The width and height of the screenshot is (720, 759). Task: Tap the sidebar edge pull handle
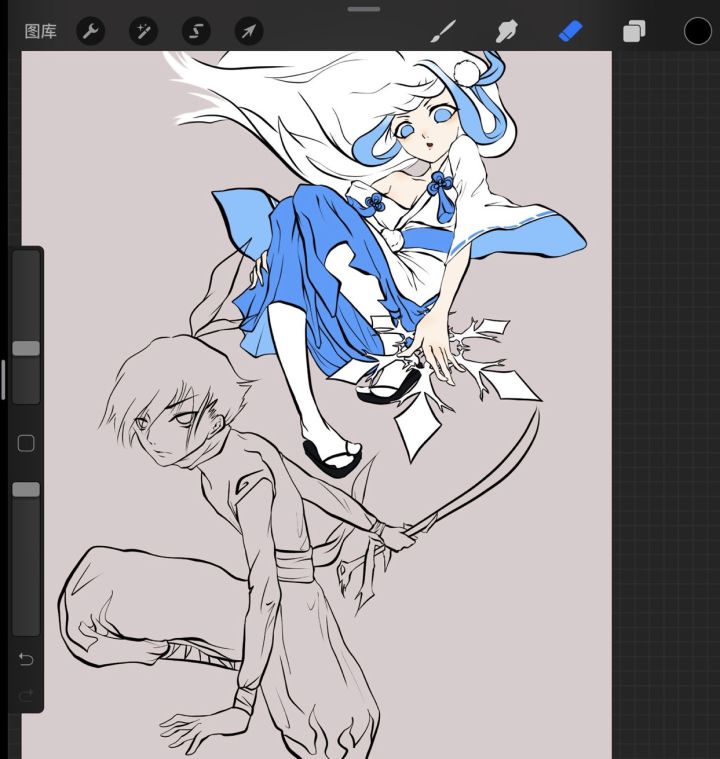pyautogui.click(x=3, y=380)
